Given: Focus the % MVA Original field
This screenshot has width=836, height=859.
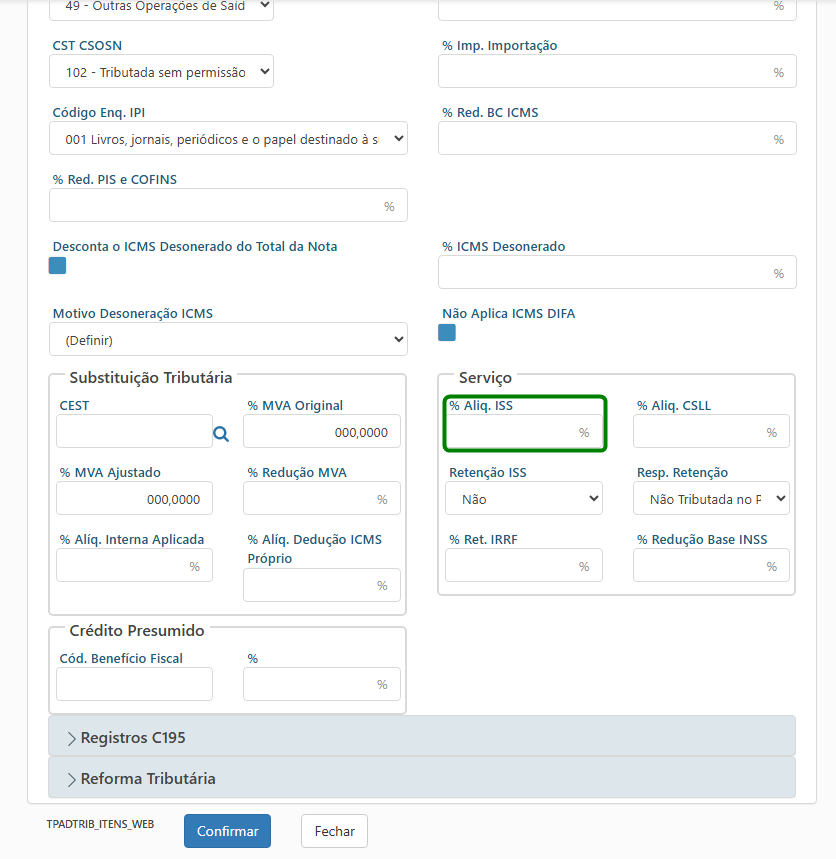Looking at the screenshot, I should coord(321,432).
